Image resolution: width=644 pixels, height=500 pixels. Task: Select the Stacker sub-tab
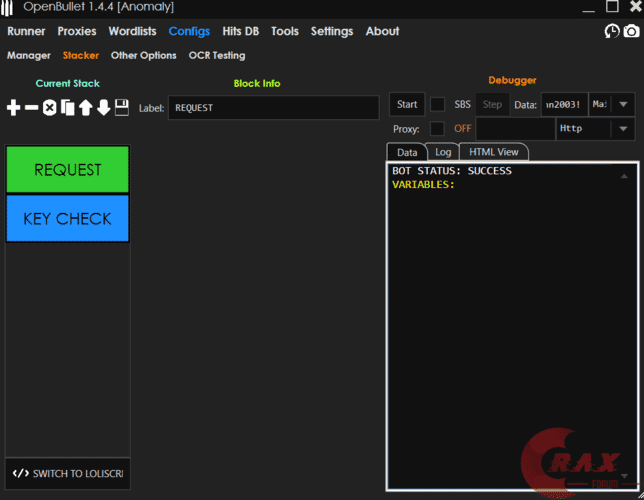pyautogui.click(x=80, y=55)
